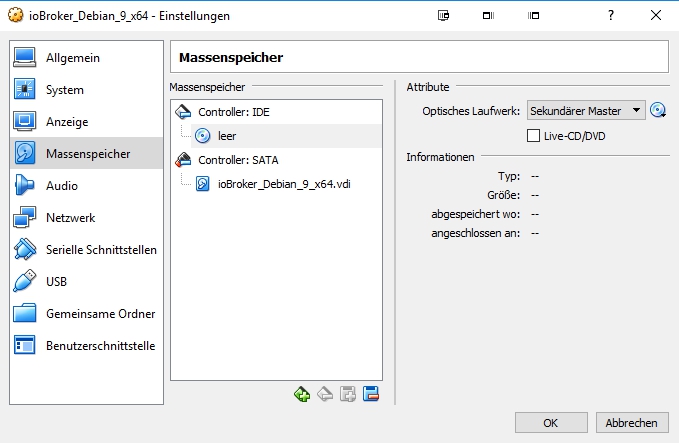Click the 'angeschlossen an:' label
This screenshot has width=679, height=443.
(x=475, y=233)
